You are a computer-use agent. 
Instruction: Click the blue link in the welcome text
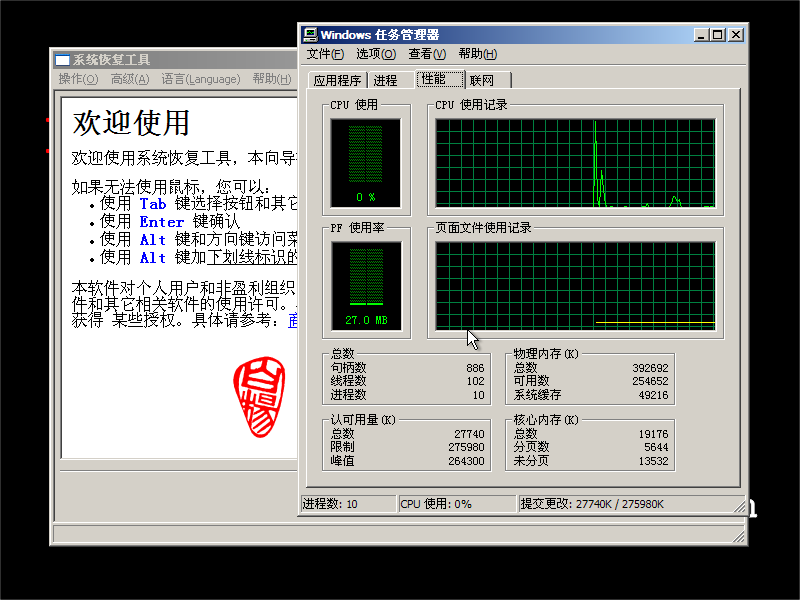coord(293,320)
